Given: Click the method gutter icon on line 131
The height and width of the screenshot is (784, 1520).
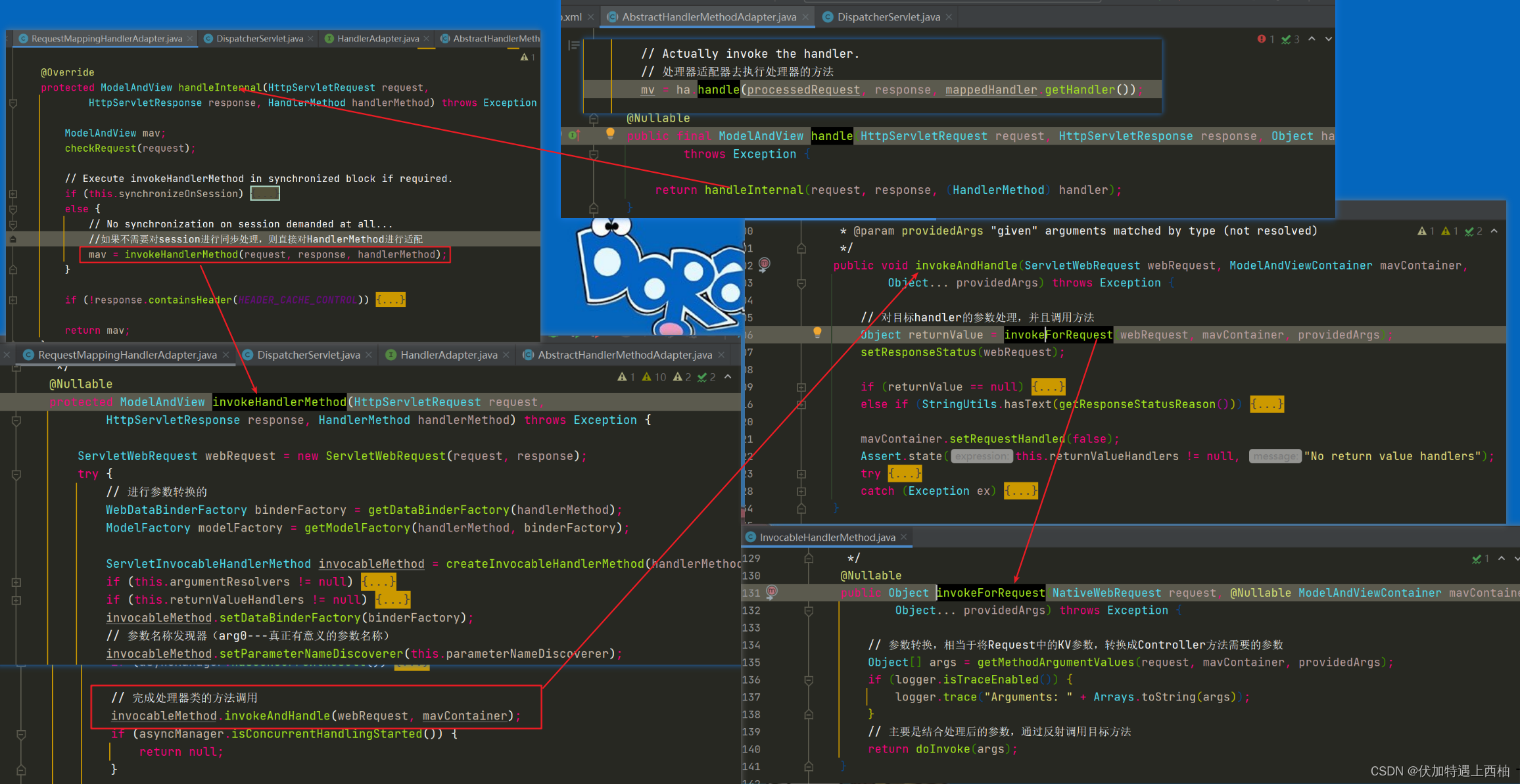Looking at the screenshot, I should [772, 591].
